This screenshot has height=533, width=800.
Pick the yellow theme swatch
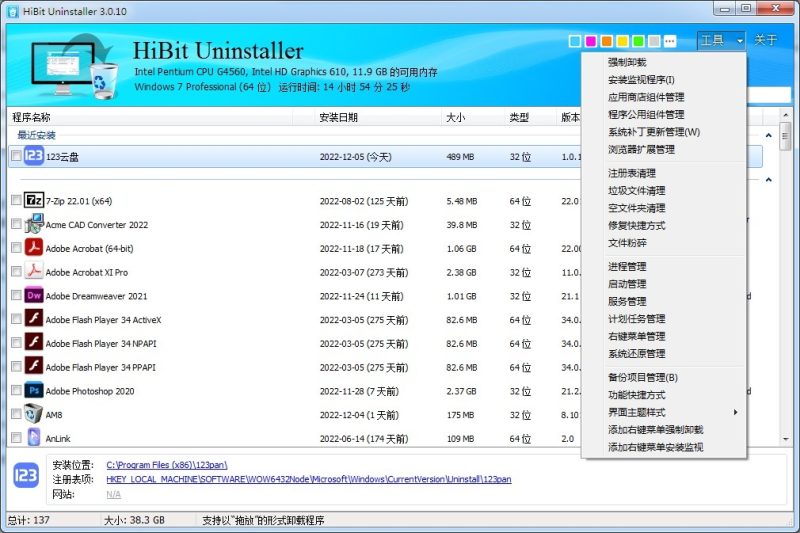coord(622,41)
